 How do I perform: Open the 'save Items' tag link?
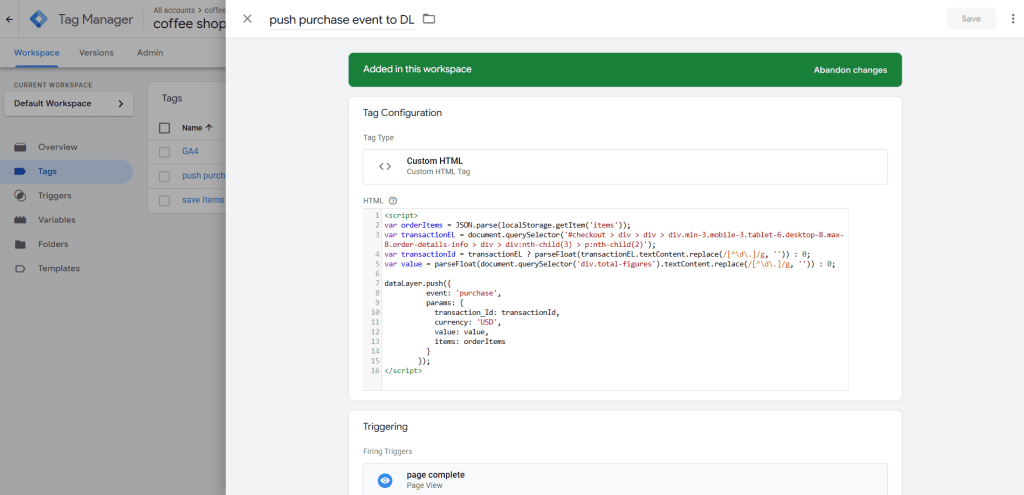(203, 200)
